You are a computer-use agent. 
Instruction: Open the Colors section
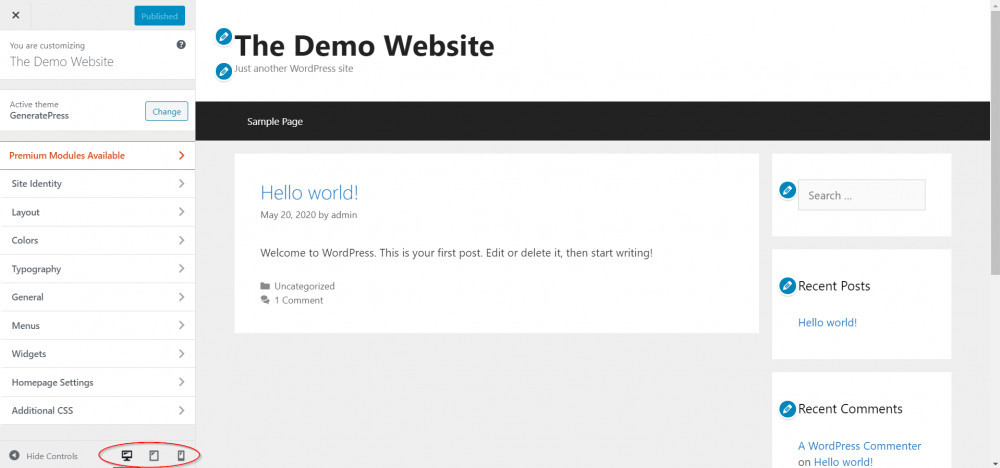[x=97, y=240]
